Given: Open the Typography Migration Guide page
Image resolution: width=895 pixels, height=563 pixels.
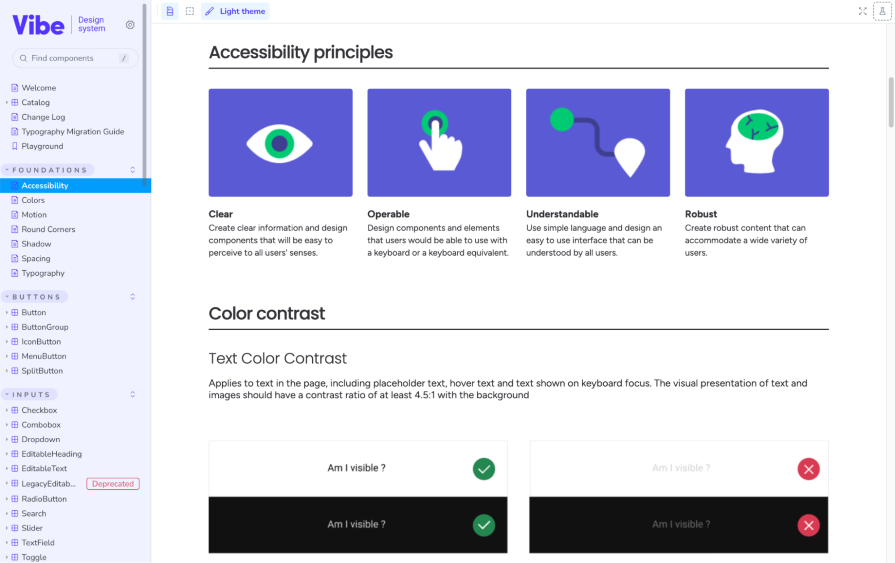Looking at the screenshot, I should click(72, 131).
